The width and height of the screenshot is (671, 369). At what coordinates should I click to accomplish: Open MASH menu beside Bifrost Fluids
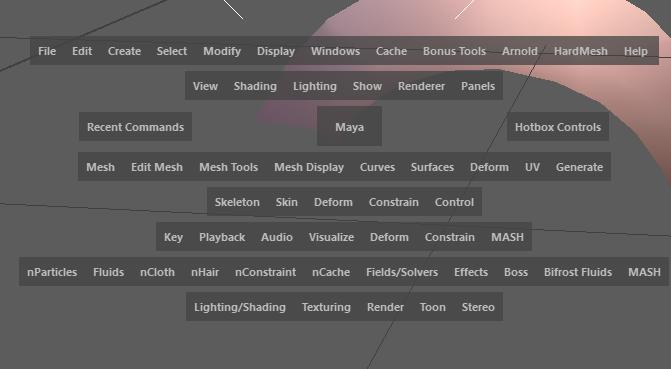tap(644, 272)
